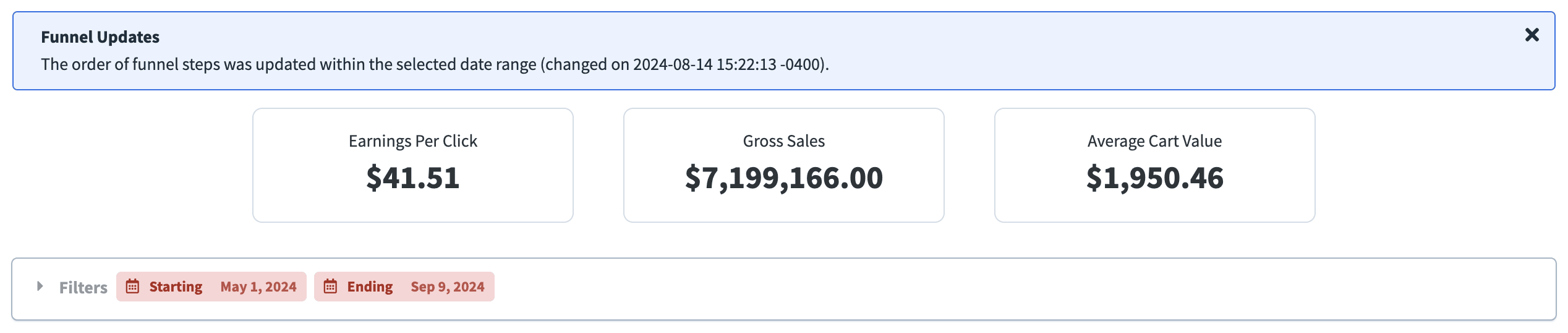The width and height of the screenshot is (1568, 333).
Task: Click the 2024-08-14 change timestamp
Action: click(727, 64)
